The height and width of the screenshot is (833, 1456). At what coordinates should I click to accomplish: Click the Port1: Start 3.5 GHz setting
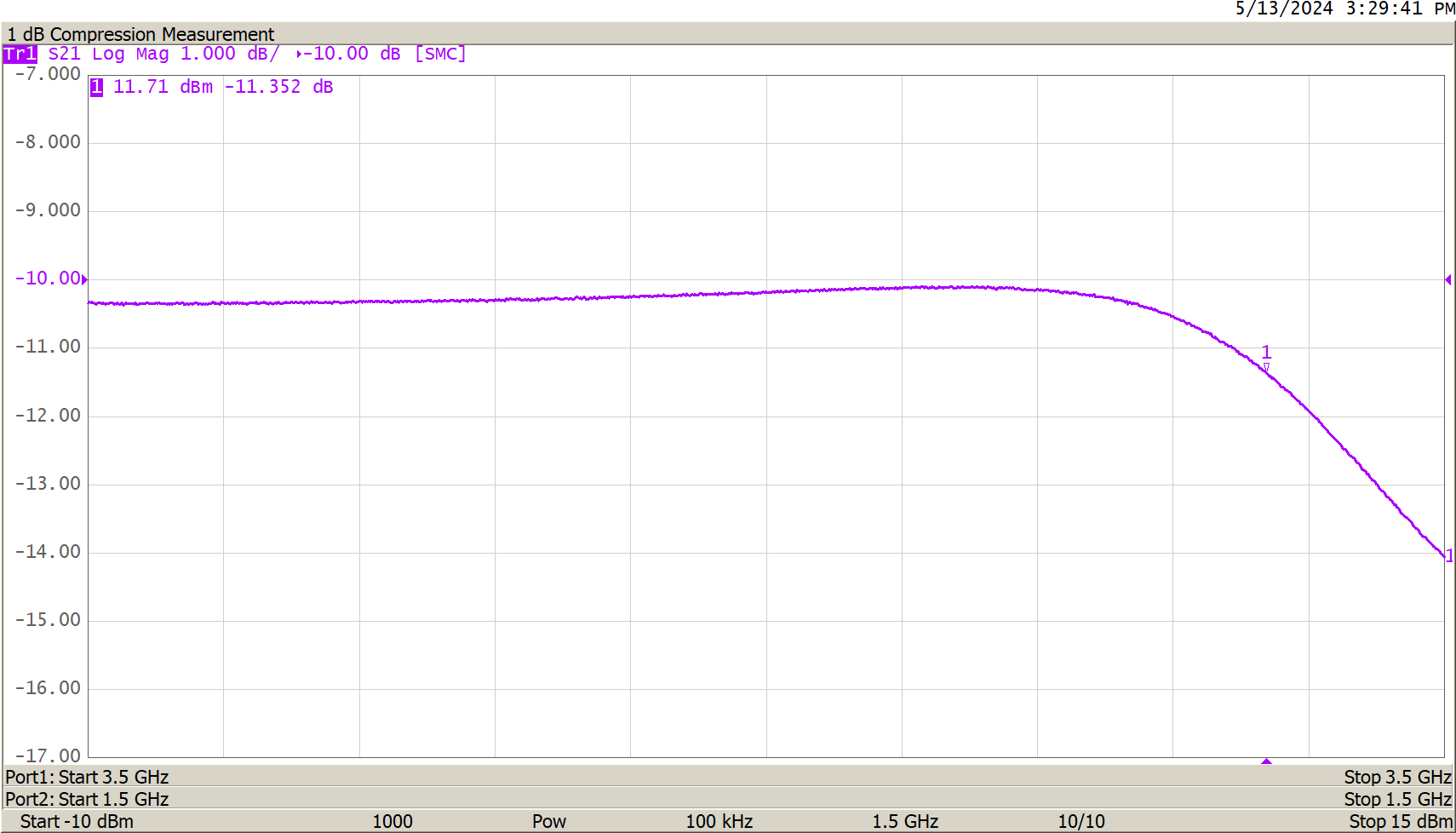point(86,777)
